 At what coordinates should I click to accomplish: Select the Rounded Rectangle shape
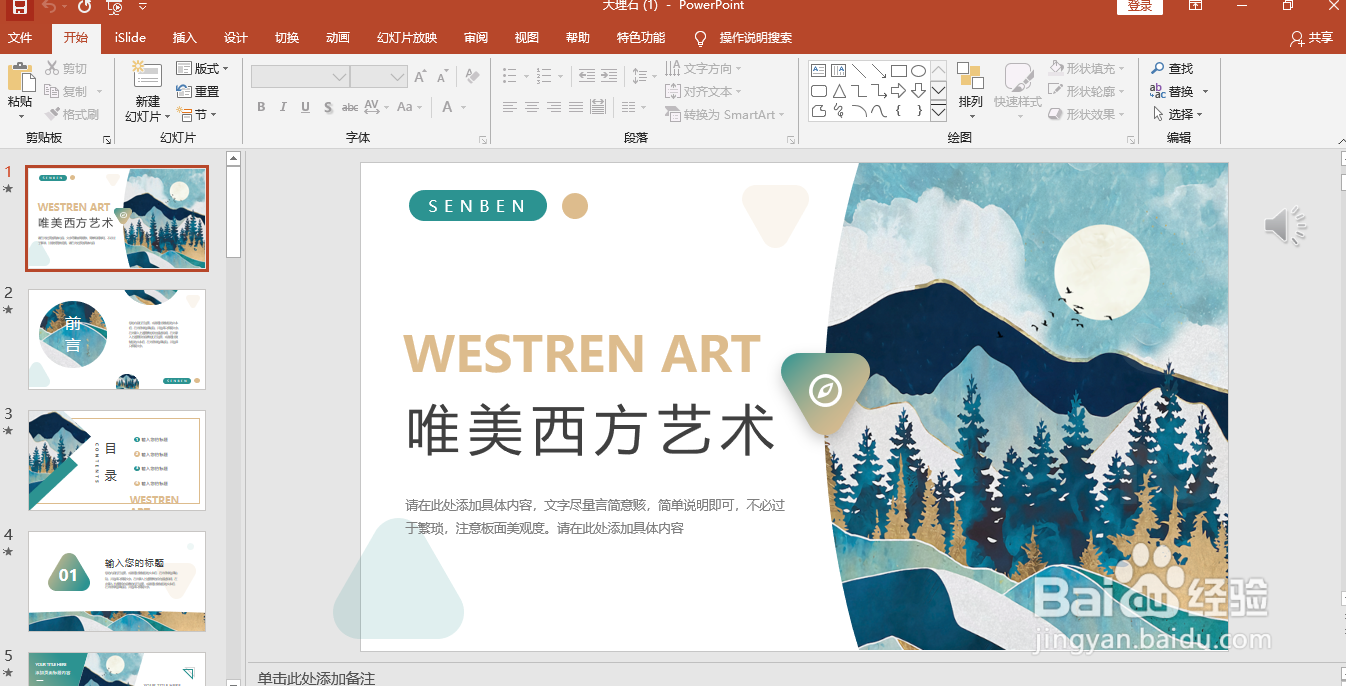pyautogui.click(x=818, y=91)
